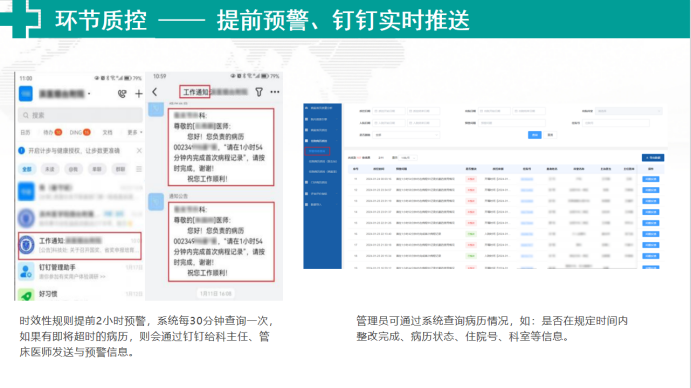Screen dimensions: 691x388
Task: Open the filter list menu icon beside chips
Action: (x=139, y=169)
